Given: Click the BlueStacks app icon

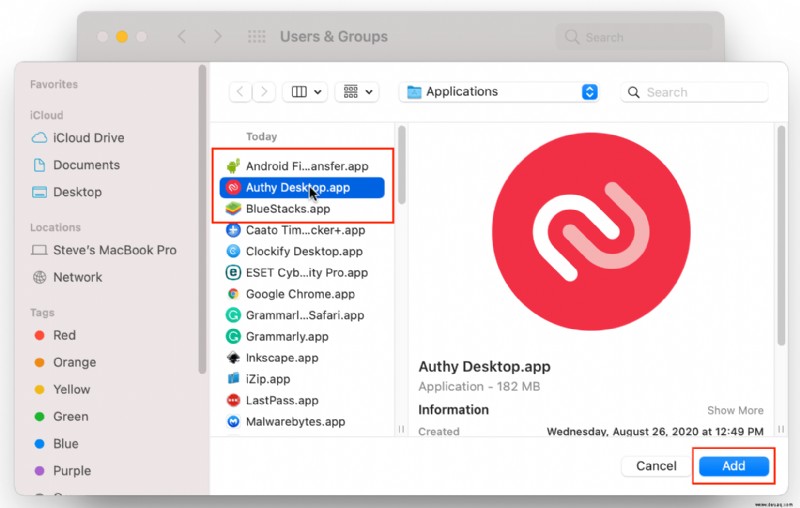Looking at the screenshot, I should 233,209.
